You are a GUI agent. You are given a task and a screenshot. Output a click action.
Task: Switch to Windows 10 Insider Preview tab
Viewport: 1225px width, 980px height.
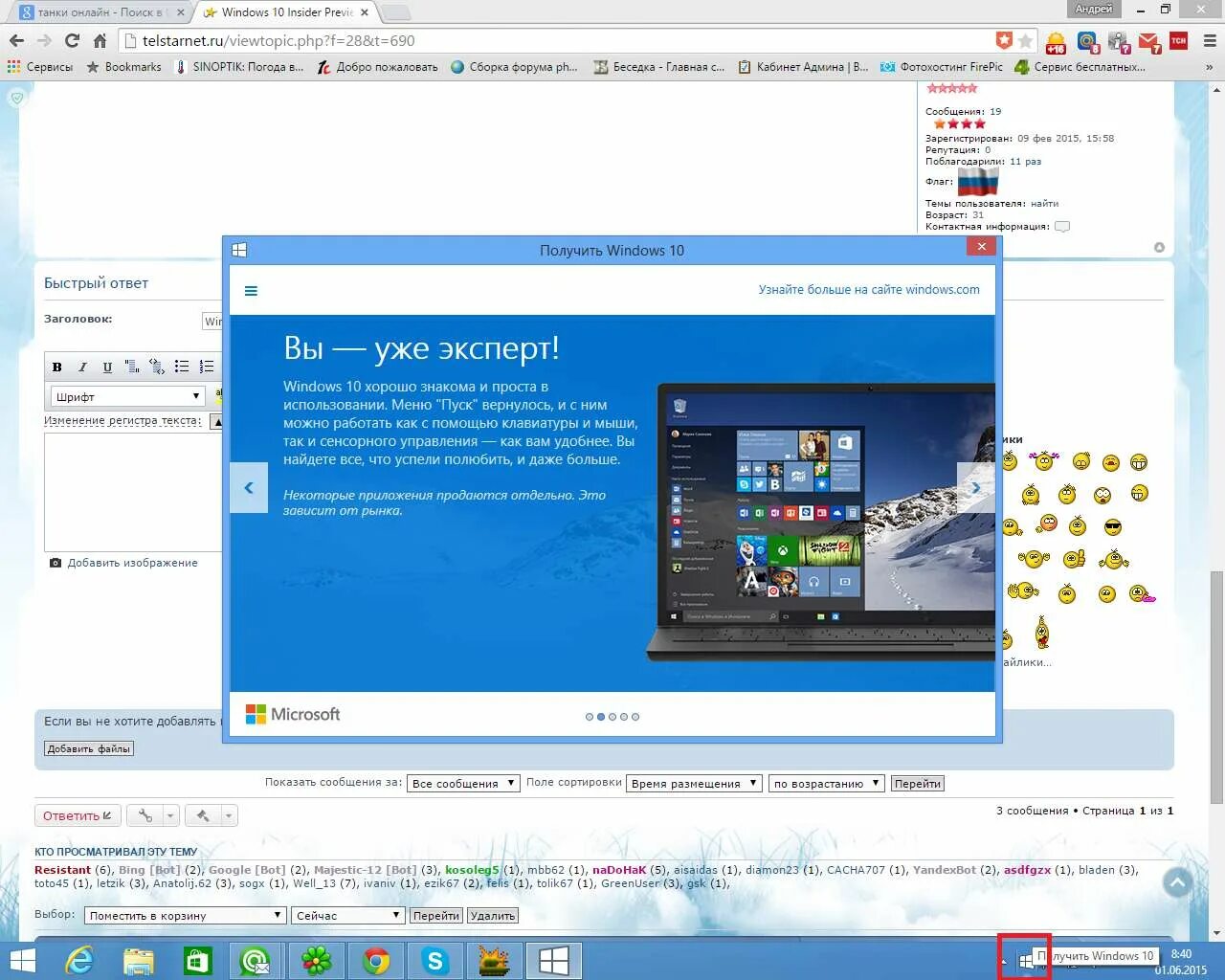[x=285, y=12]
